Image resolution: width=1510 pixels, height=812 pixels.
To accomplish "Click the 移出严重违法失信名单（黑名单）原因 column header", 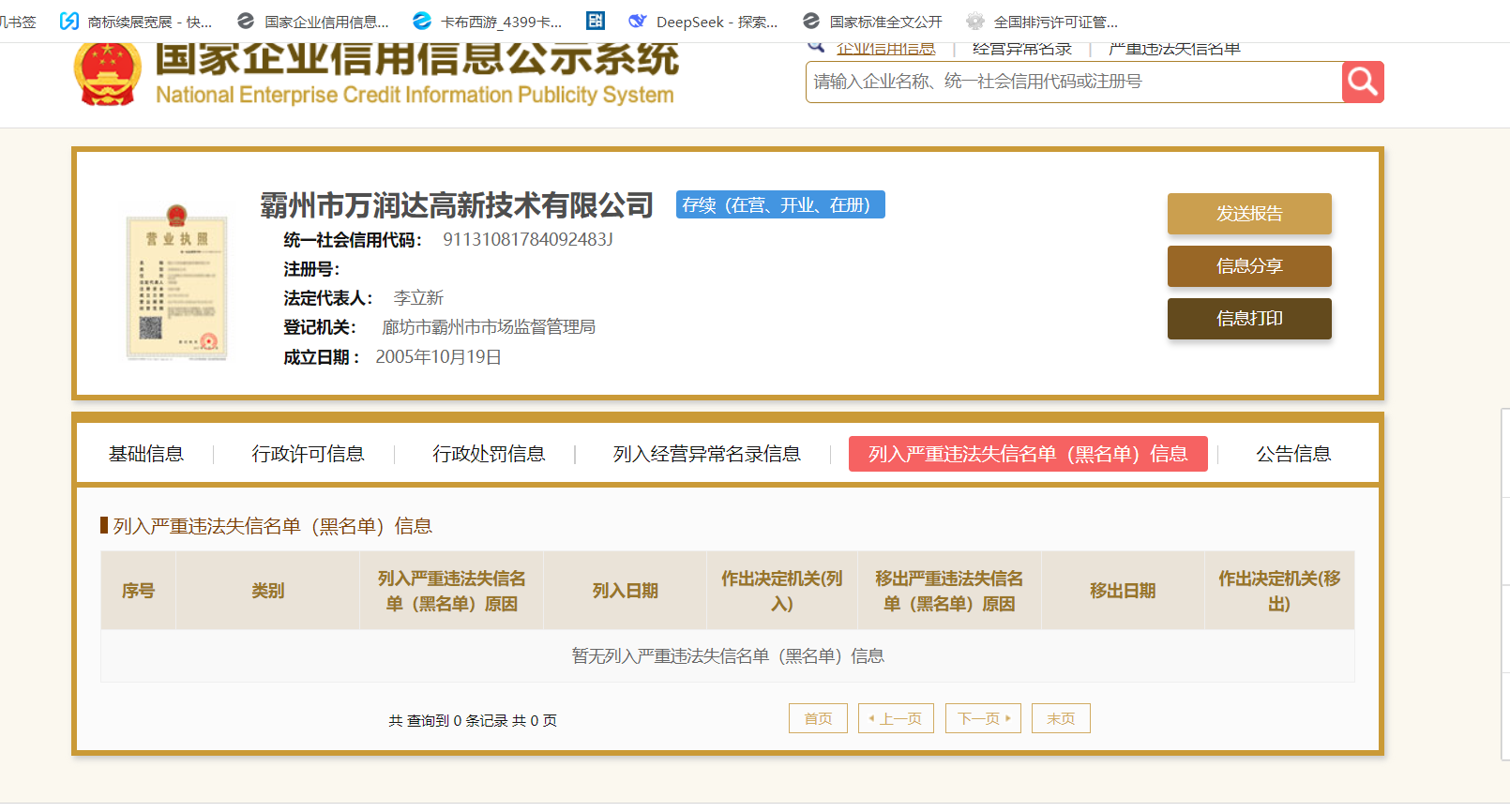I will [x=949, y=591].
